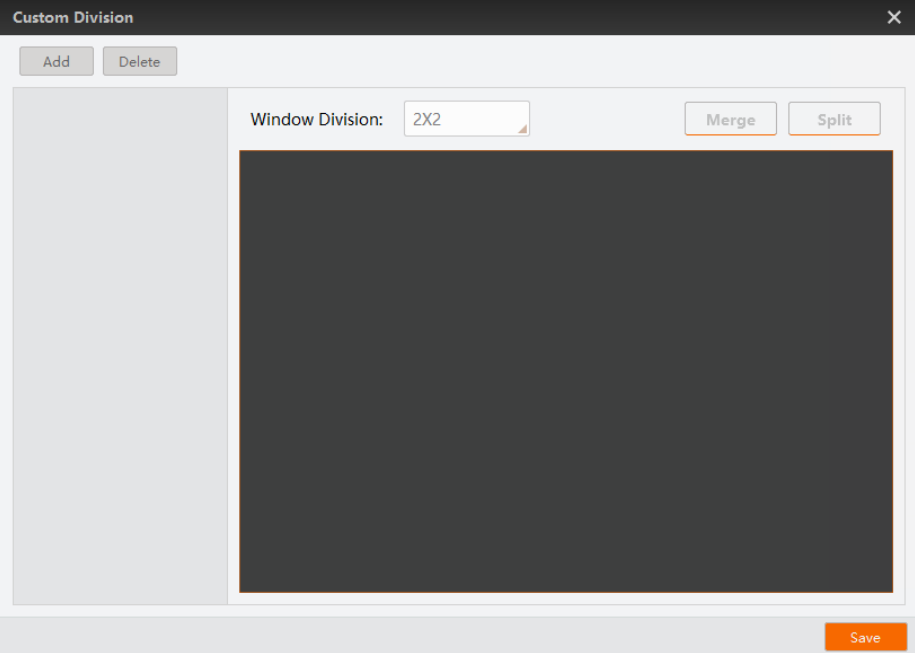Viewport: 915px width, 653px height.
Task: Click the dropdown corner triangle arrow
Action: click(x=522, y=129)
